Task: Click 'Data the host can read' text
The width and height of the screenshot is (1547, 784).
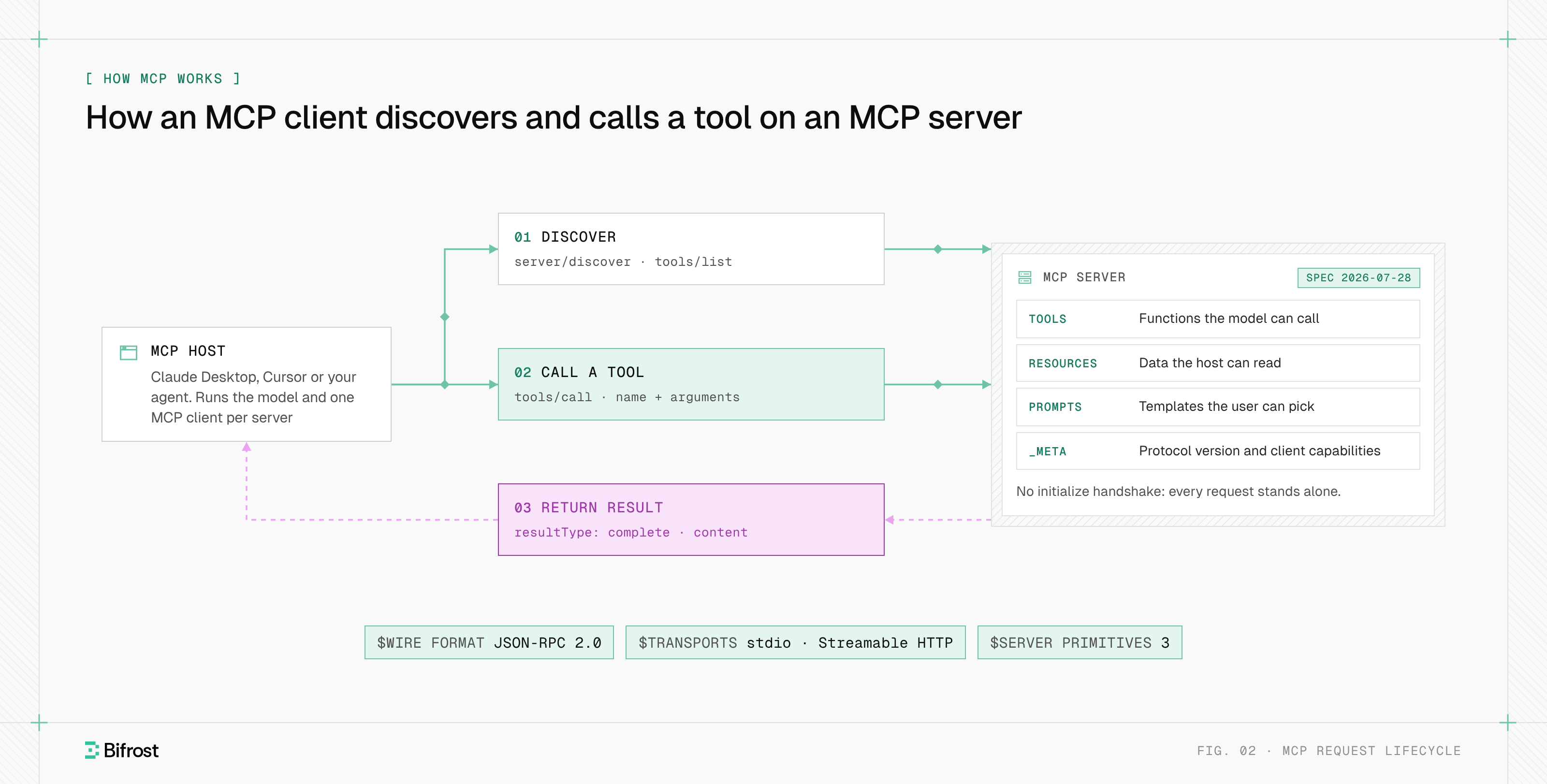Action: (1210, 363)
